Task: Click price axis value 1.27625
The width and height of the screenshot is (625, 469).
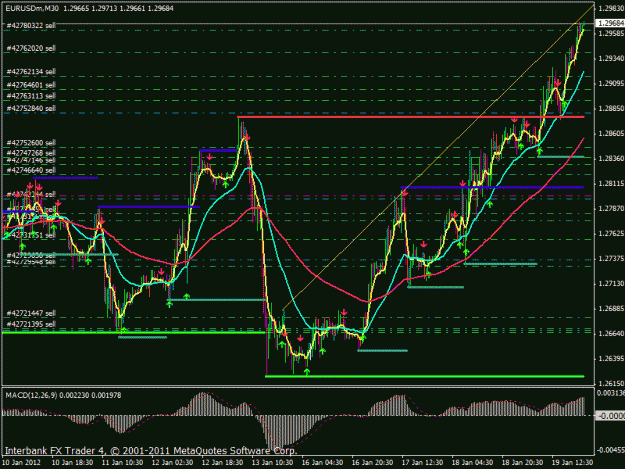Action: (x=611, y=234)
